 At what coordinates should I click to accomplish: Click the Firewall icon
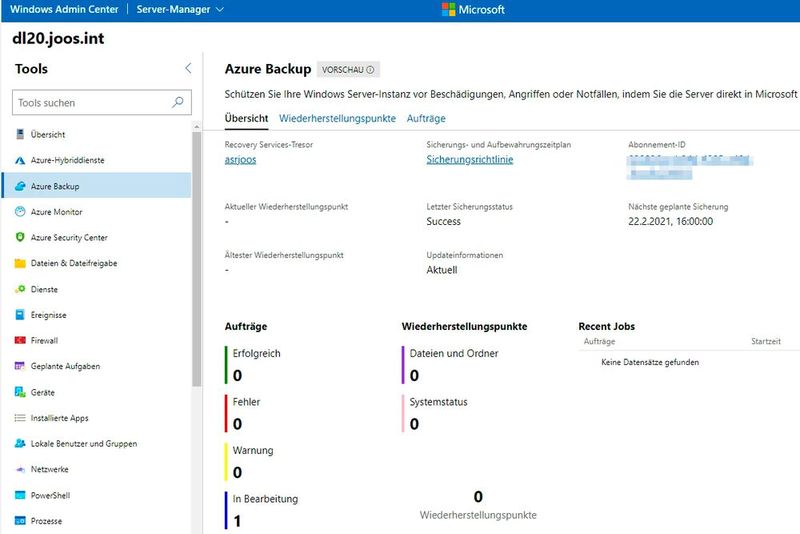[20, 340]
